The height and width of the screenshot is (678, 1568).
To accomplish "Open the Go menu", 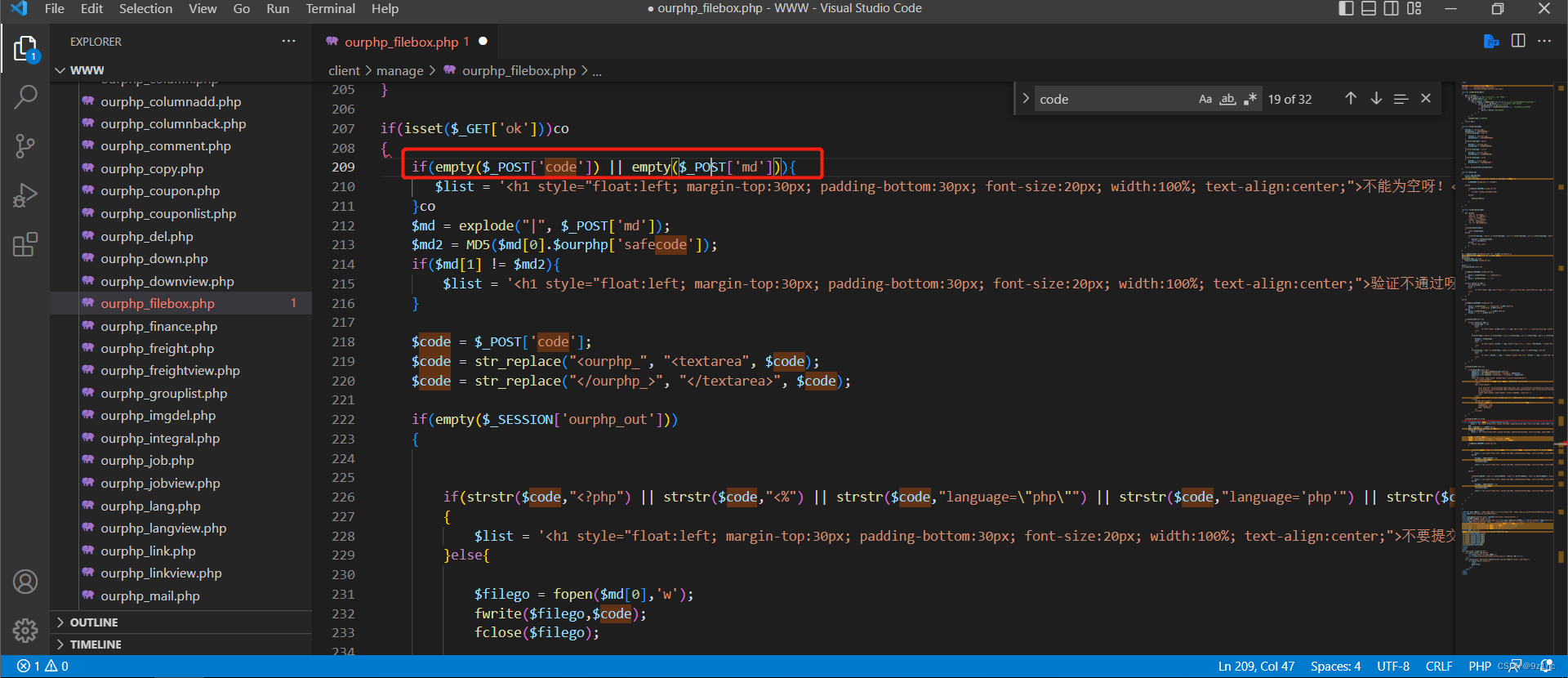I will [242, 8].
